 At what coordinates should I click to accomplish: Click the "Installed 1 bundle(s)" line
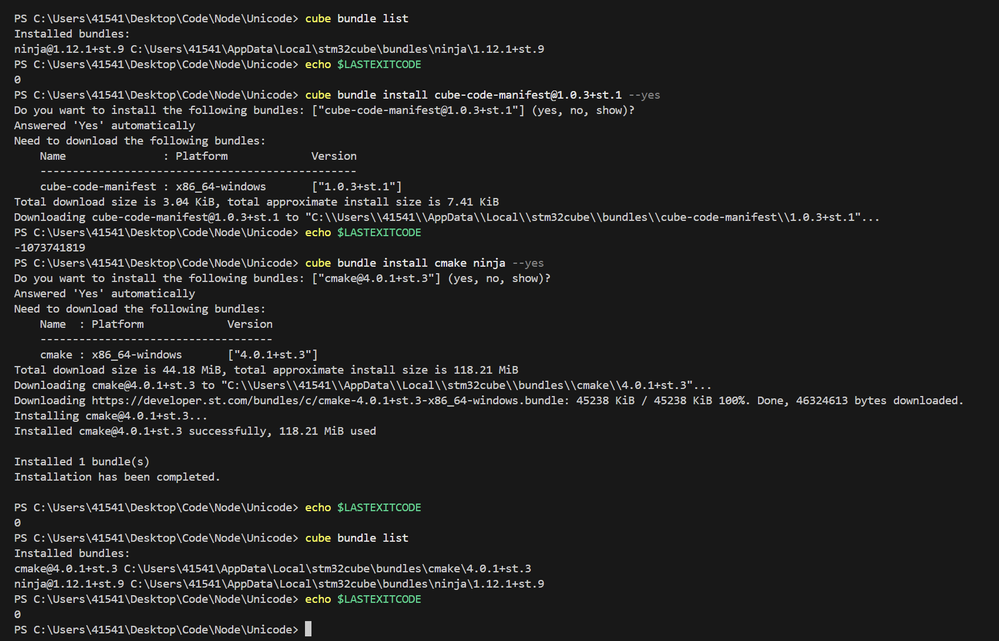click(x=82, y=462)
